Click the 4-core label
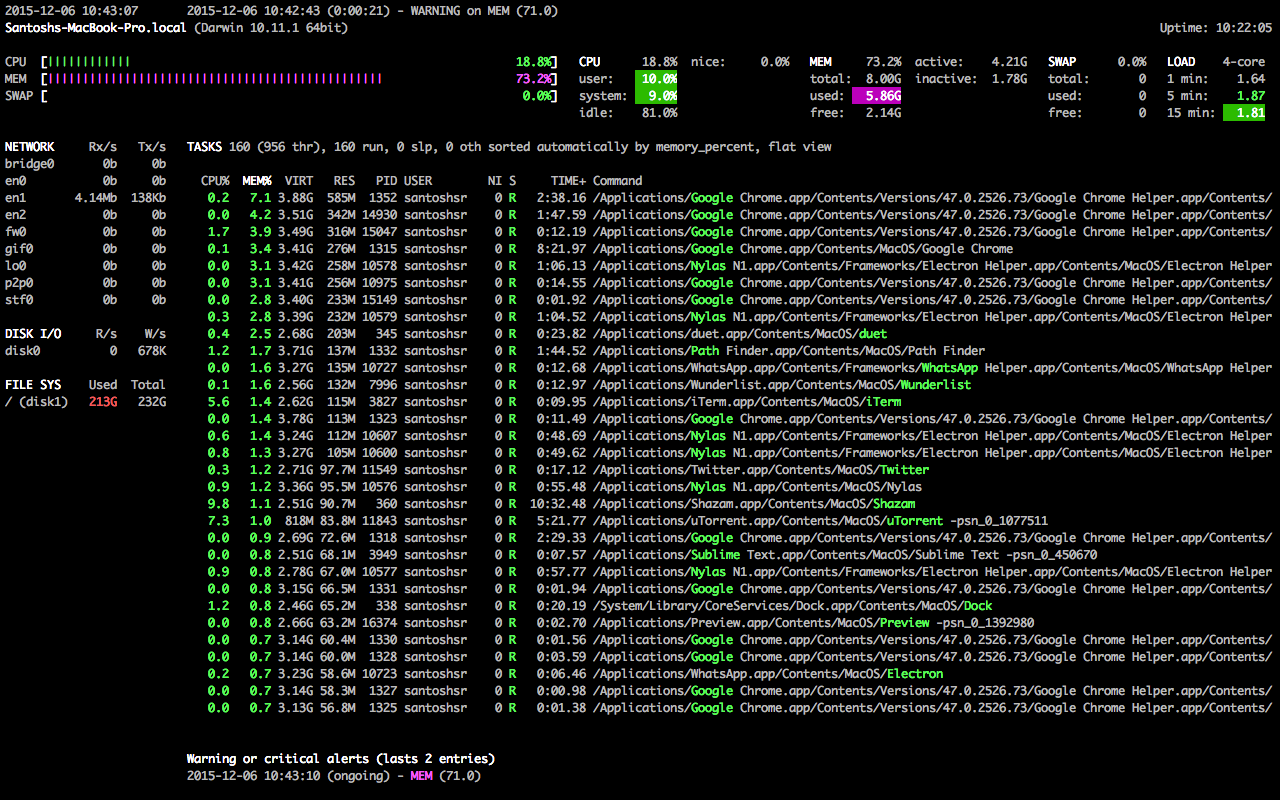The width and height of the screenshot is (1280, 800). tap(1244, 62)
